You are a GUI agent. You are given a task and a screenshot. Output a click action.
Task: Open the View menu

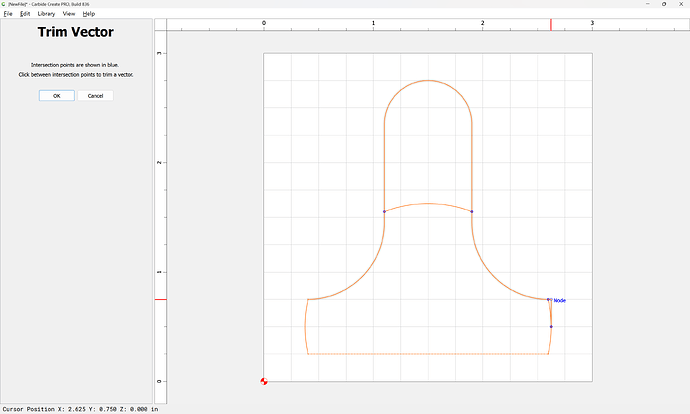pos(68,14)
